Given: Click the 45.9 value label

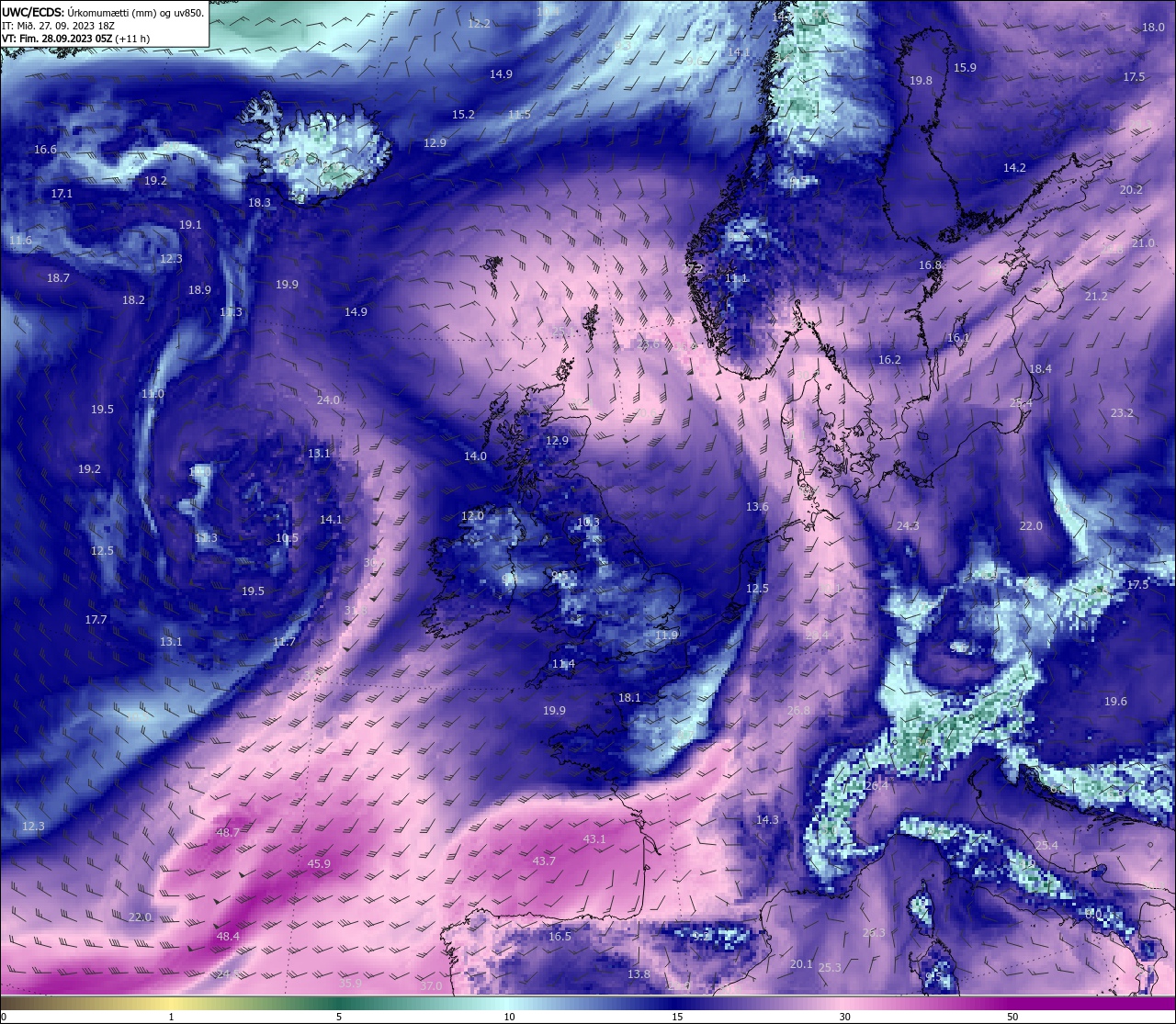Looking at the screenshot, I should click(x=319, y=864).
